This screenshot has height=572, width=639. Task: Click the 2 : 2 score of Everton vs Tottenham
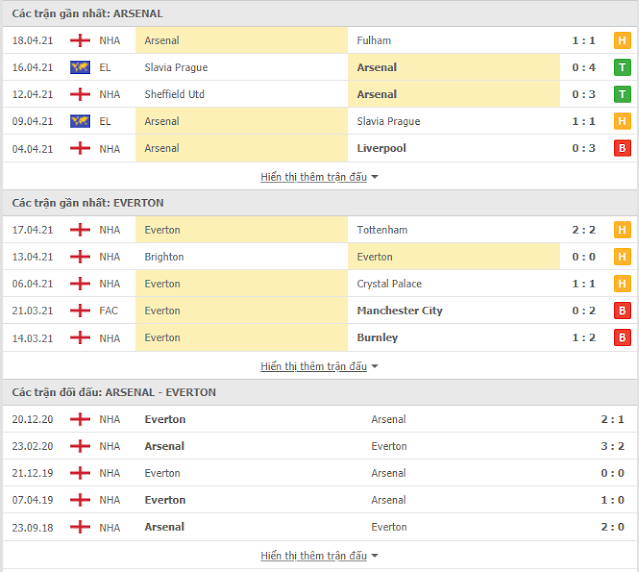pyautogui.click(x=584, y=230)
